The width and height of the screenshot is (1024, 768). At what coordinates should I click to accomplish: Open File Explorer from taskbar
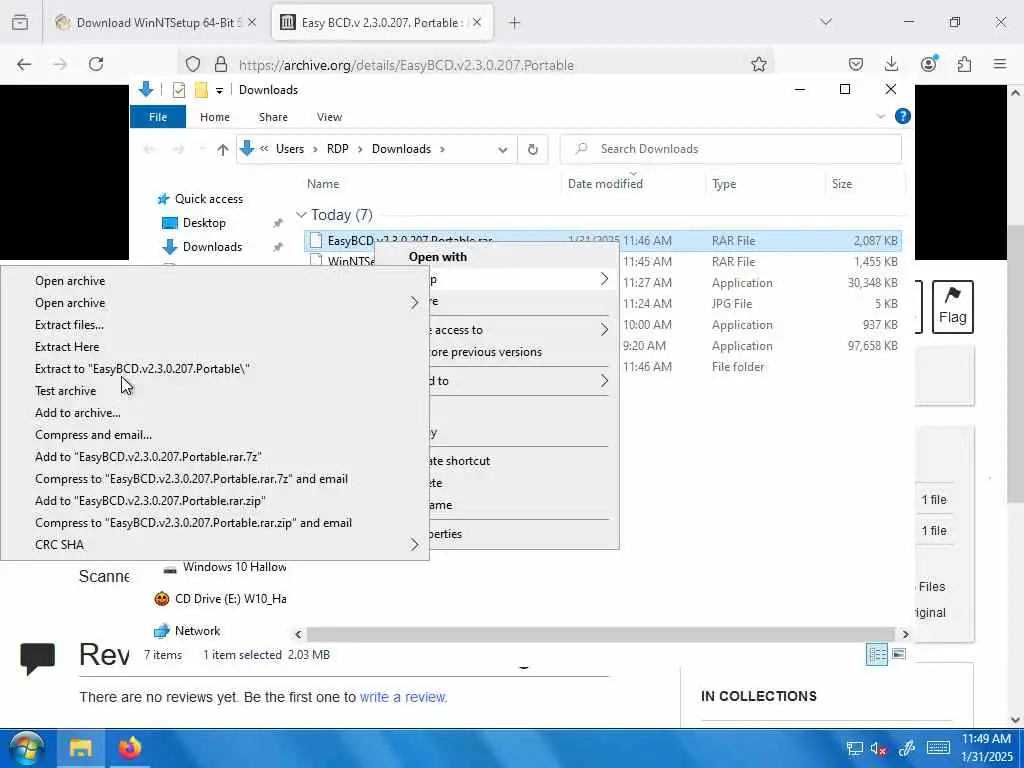click(x=81, y=748)
